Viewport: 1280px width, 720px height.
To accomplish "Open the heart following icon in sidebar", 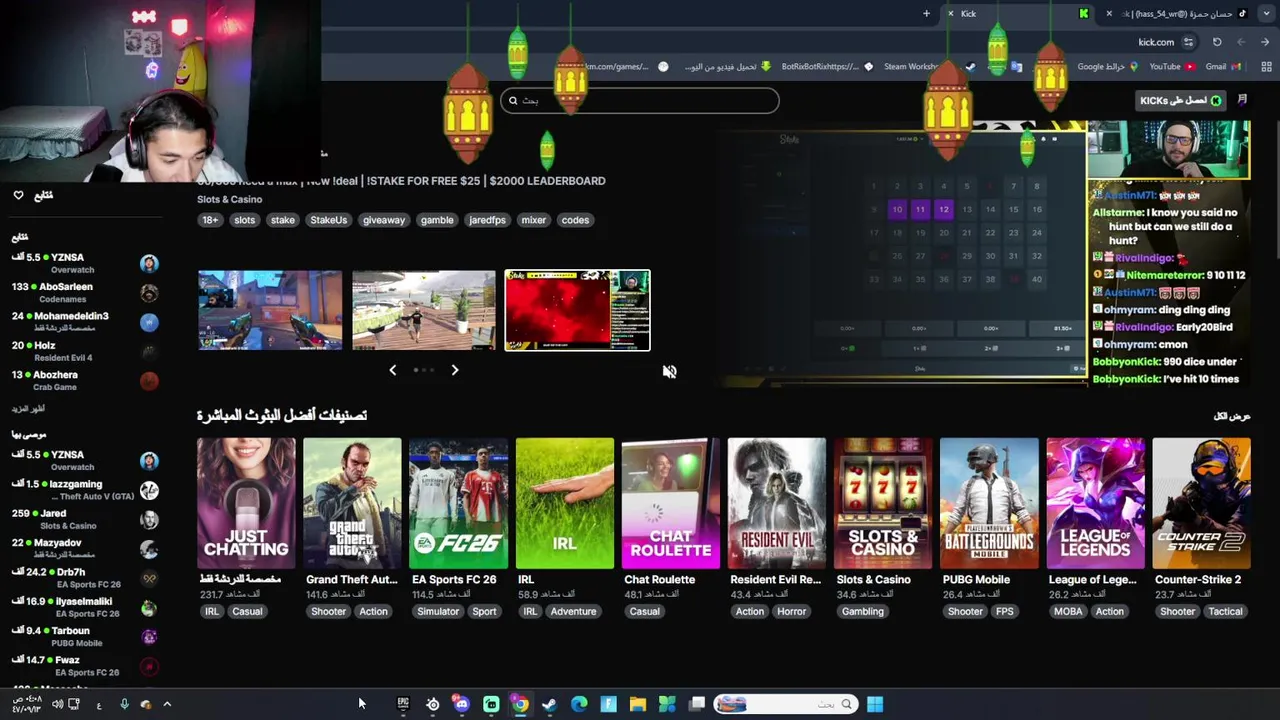I will click(18, 195).
